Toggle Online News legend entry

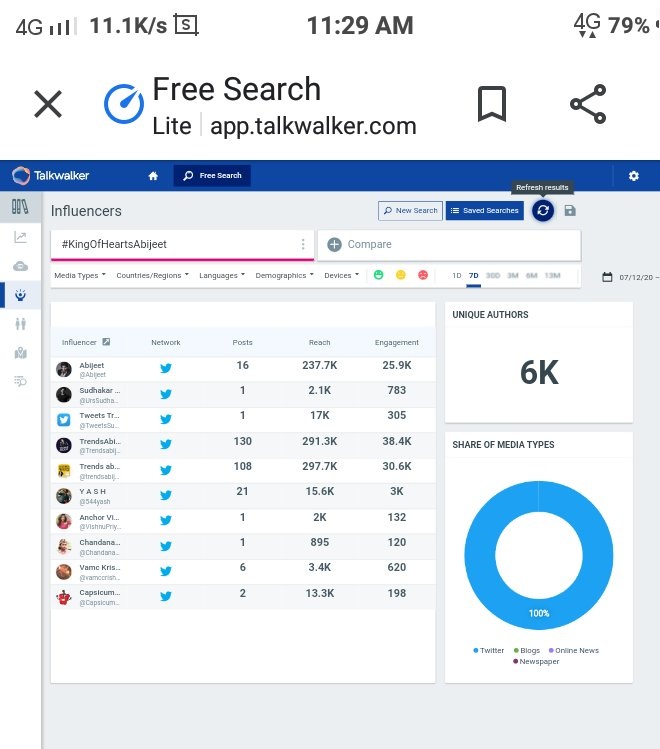tap(574, 650)
